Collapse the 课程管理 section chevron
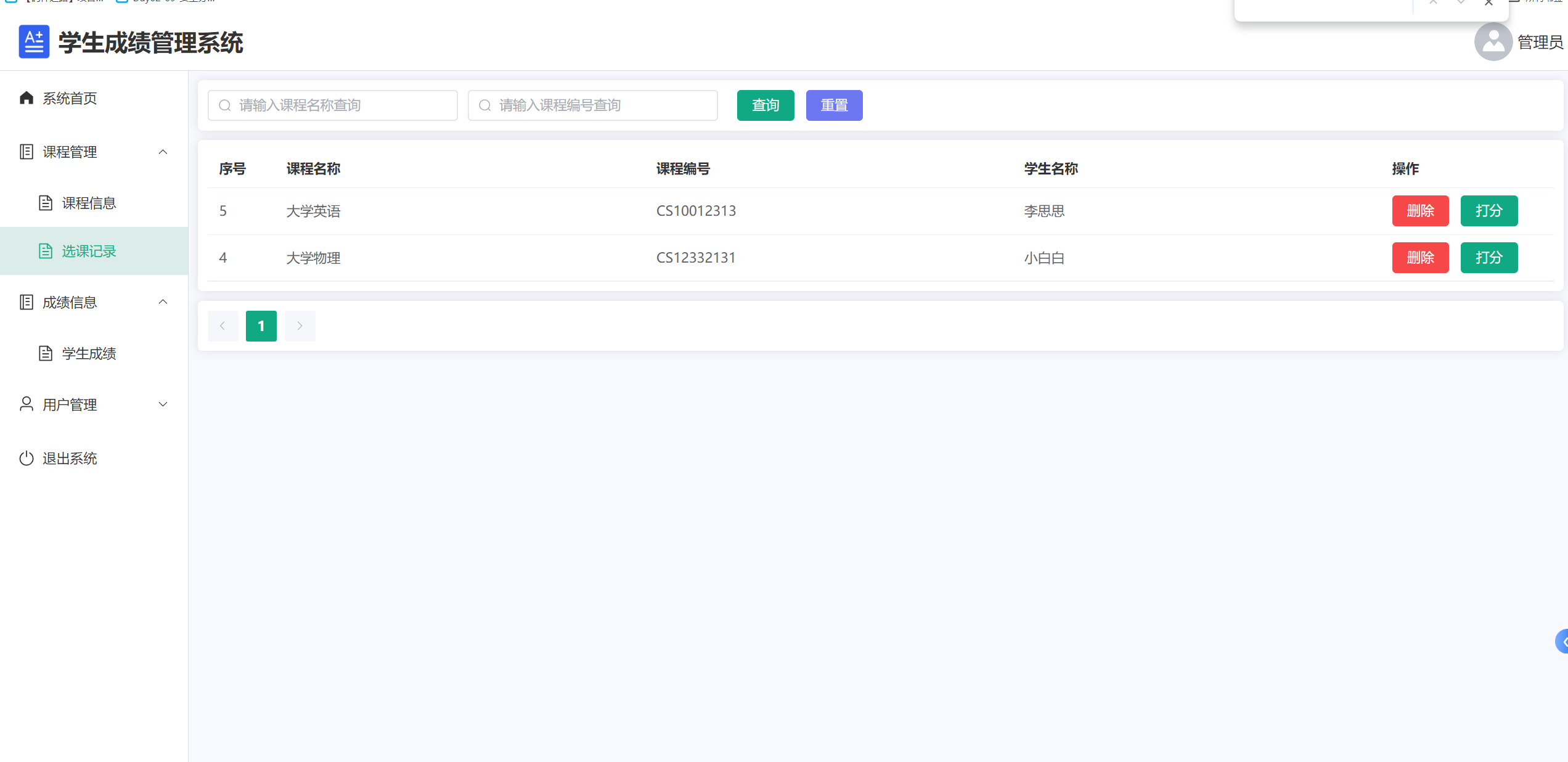 163,152
